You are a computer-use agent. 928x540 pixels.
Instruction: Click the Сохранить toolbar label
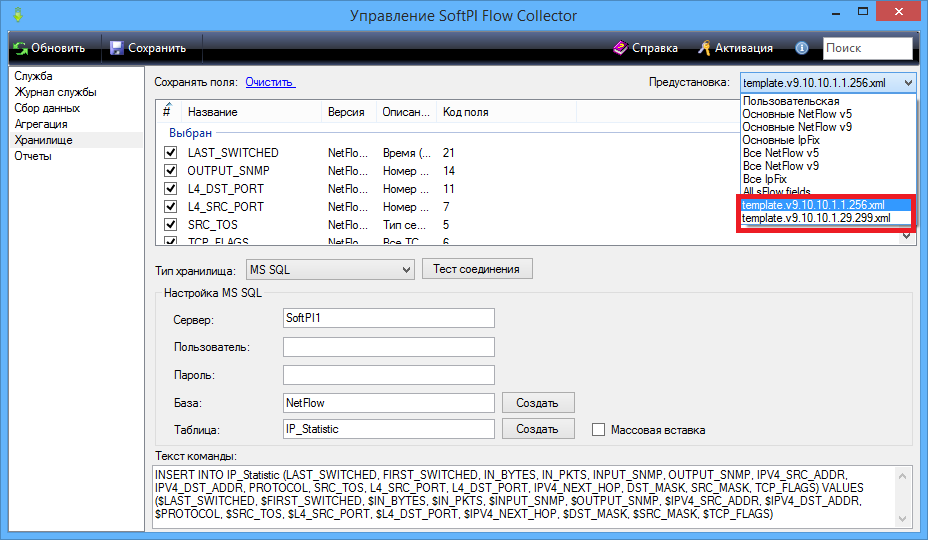pos(157,48)
